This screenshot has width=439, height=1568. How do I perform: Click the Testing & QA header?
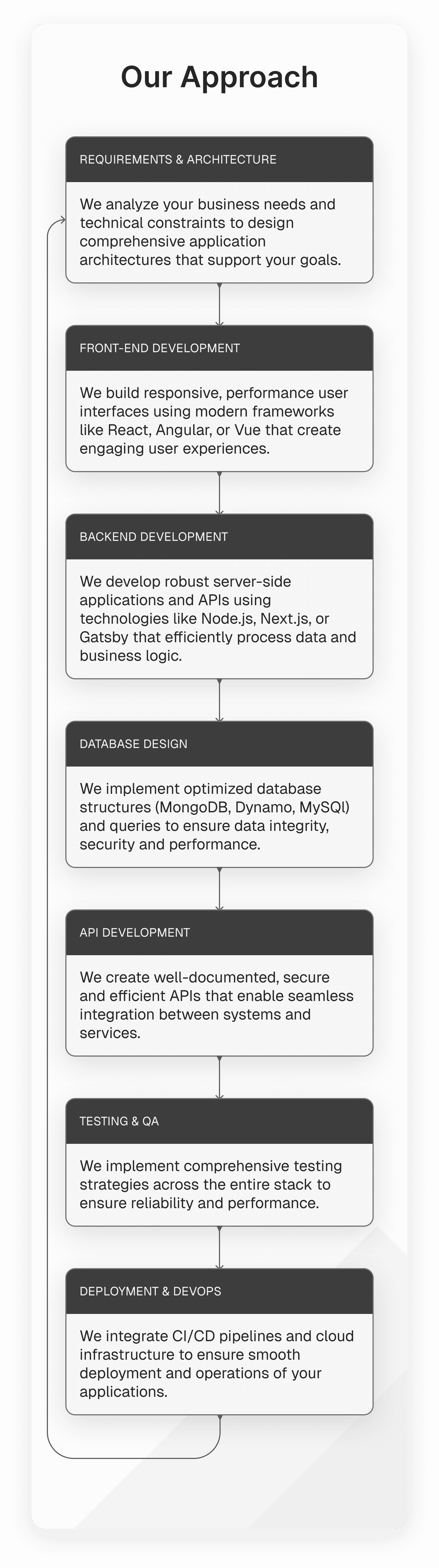pyautogui.click(x=219, y=1121)
